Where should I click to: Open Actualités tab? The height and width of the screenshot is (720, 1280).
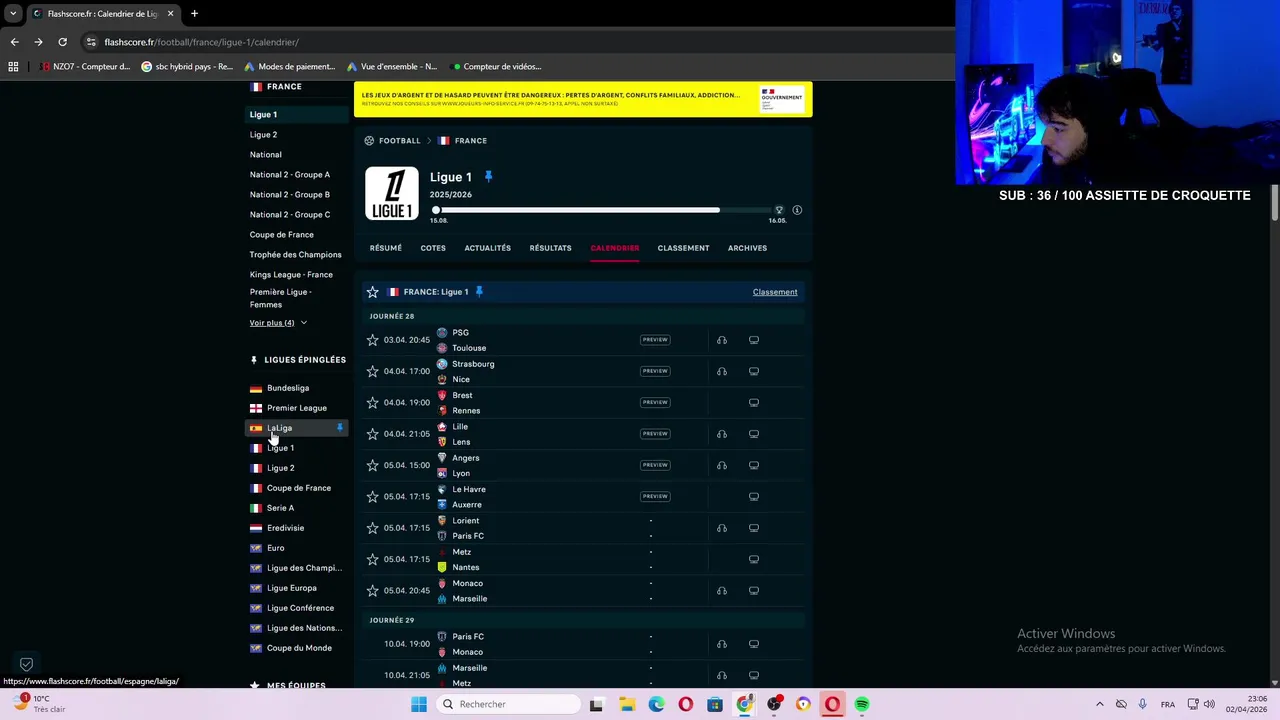(487, 248)
